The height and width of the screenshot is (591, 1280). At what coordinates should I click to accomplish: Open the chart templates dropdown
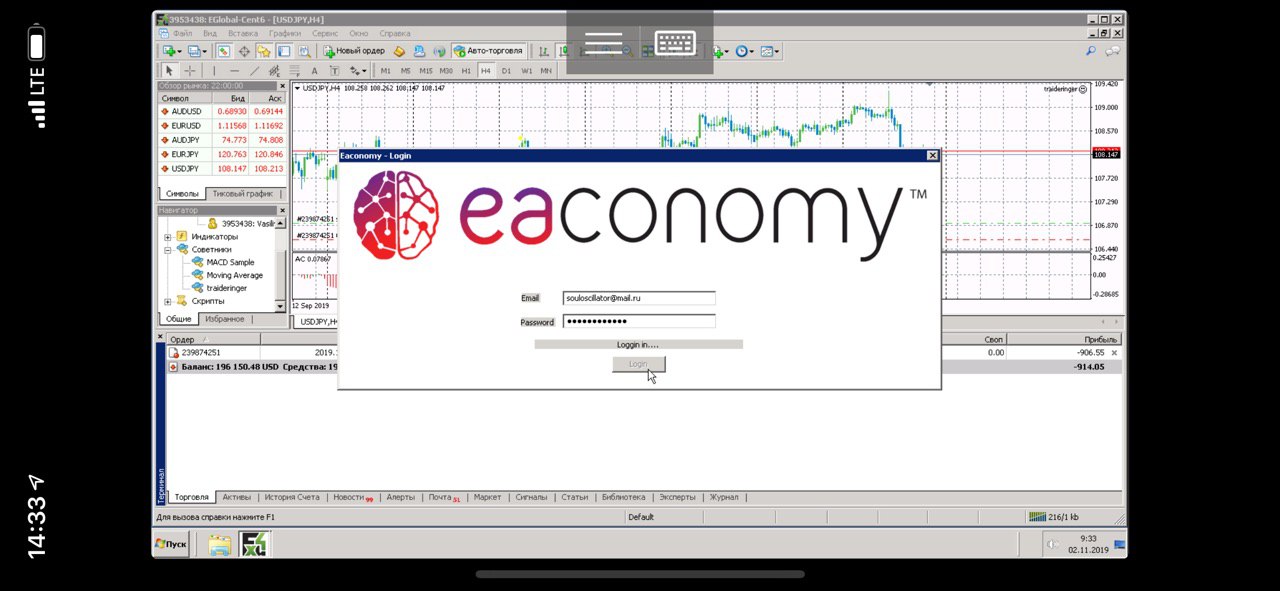[x=770, y=51]
